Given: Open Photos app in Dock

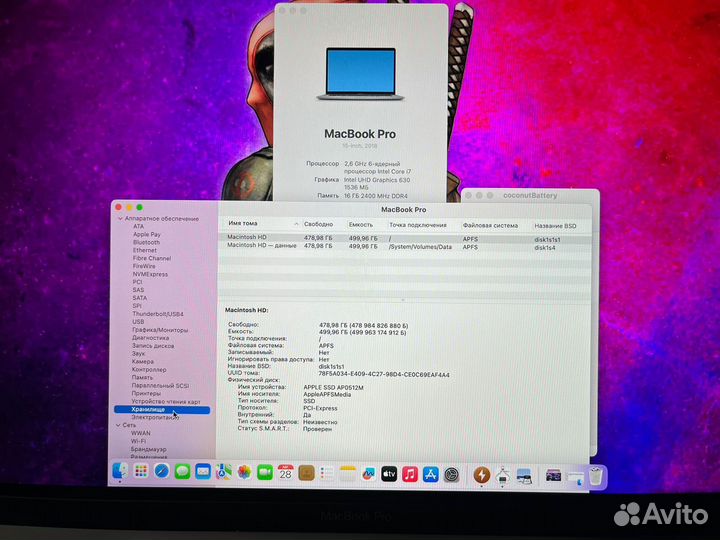Looking at the screenshot, I should tap(244, 472).
